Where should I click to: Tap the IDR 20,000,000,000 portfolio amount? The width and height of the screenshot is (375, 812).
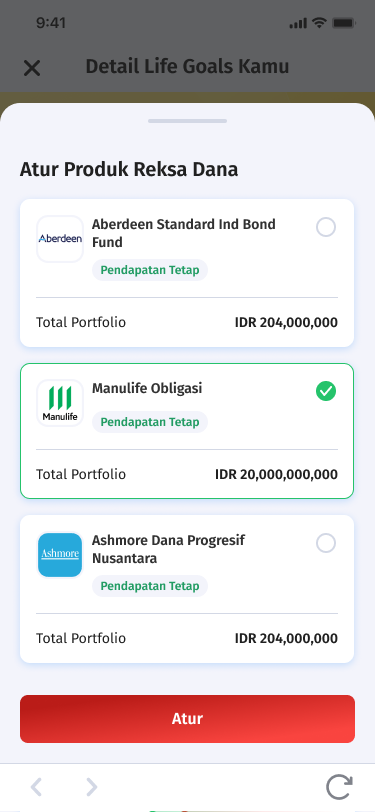tap(277, 474)
